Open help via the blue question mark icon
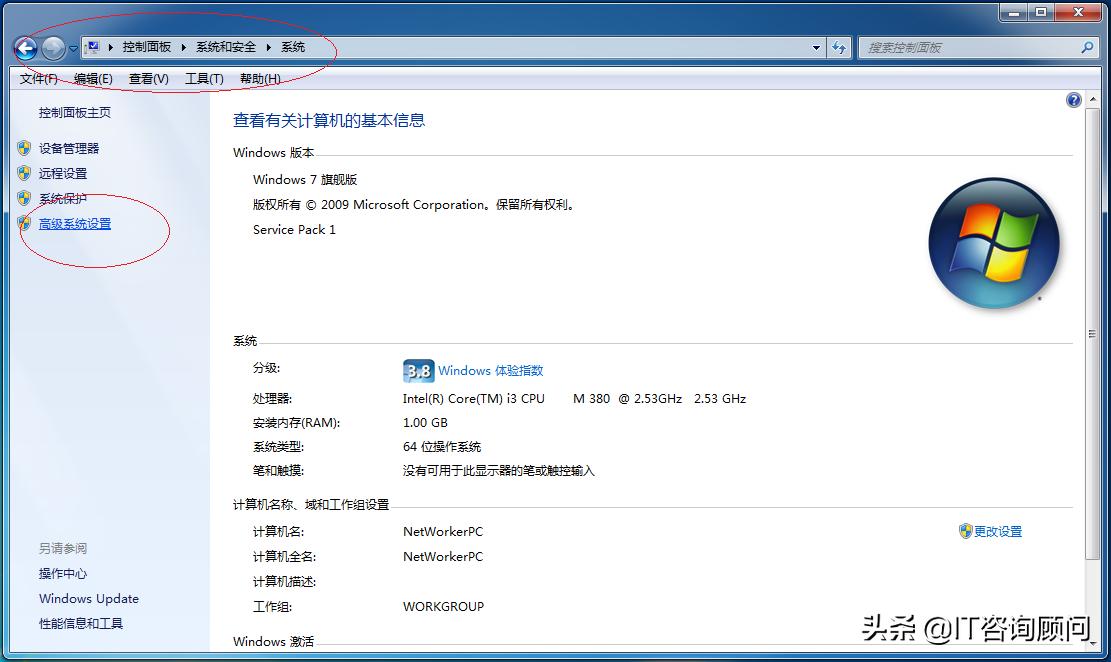 [x=1073, y=100]
